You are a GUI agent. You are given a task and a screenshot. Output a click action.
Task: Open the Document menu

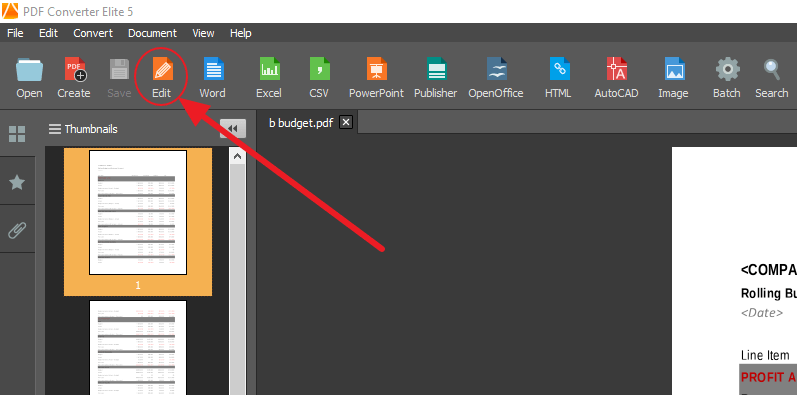[152, 33]
